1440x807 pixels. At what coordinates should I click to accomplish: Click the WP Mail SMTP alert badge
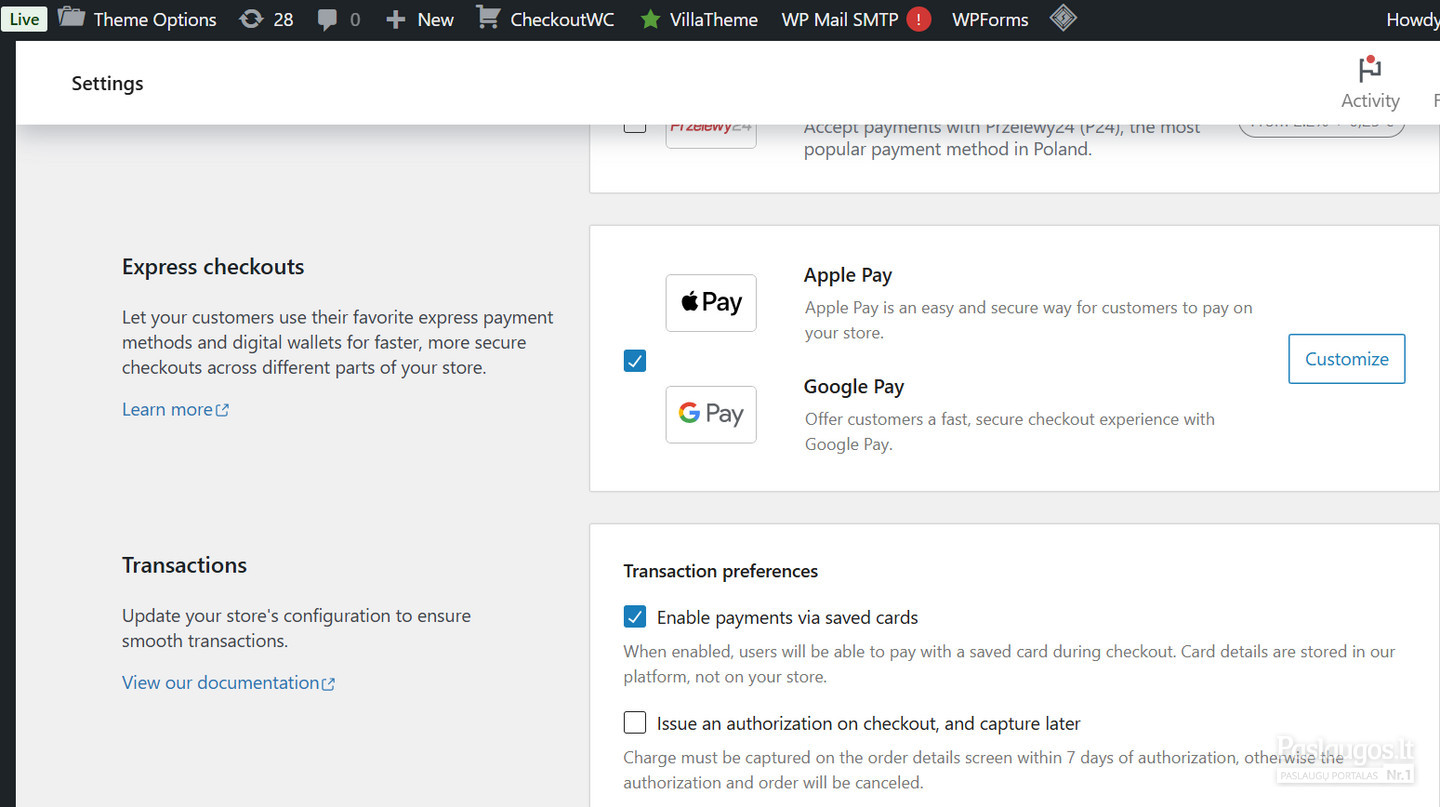click(x=919, y=19)
